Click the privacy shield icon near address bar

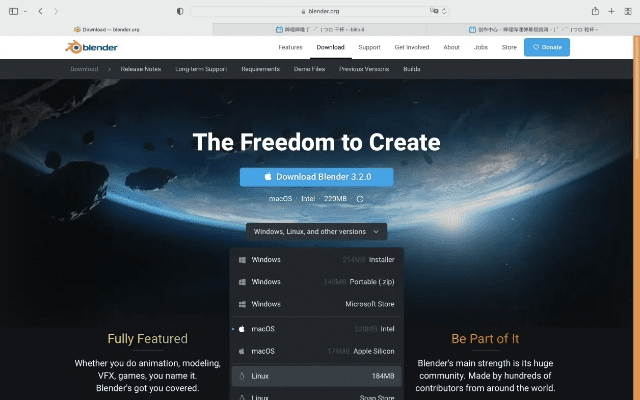coord(180,11)
